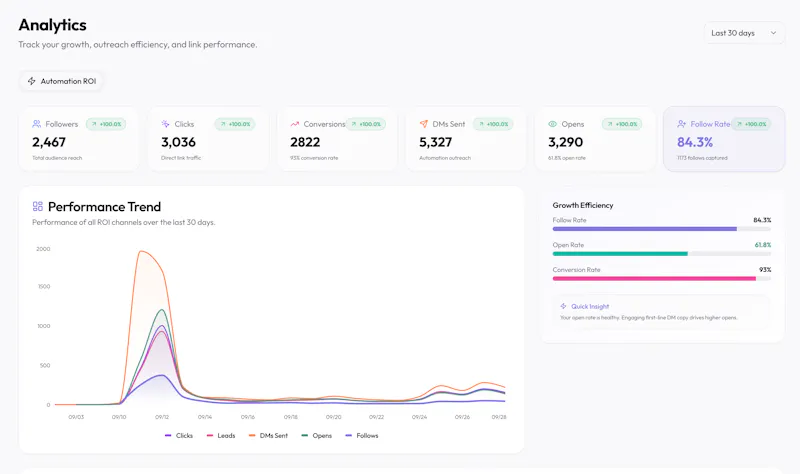This screenshot has width=800, height=474.
Task: Select the Opens 3,290 card
Action: coord(595,139)
